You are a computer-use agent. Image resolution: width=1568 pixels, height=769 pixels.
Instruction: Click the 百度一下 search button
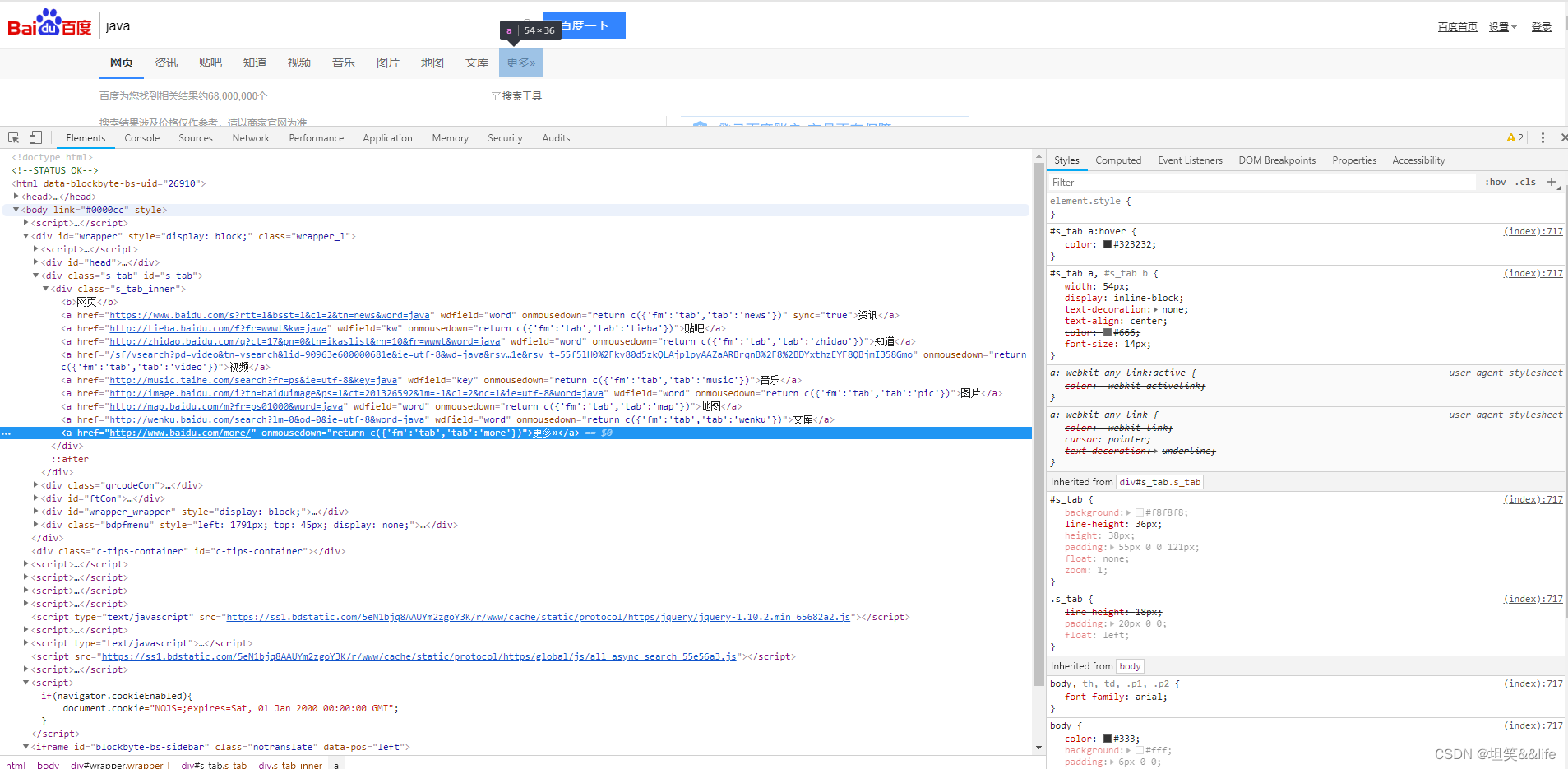tap(585, 25)
